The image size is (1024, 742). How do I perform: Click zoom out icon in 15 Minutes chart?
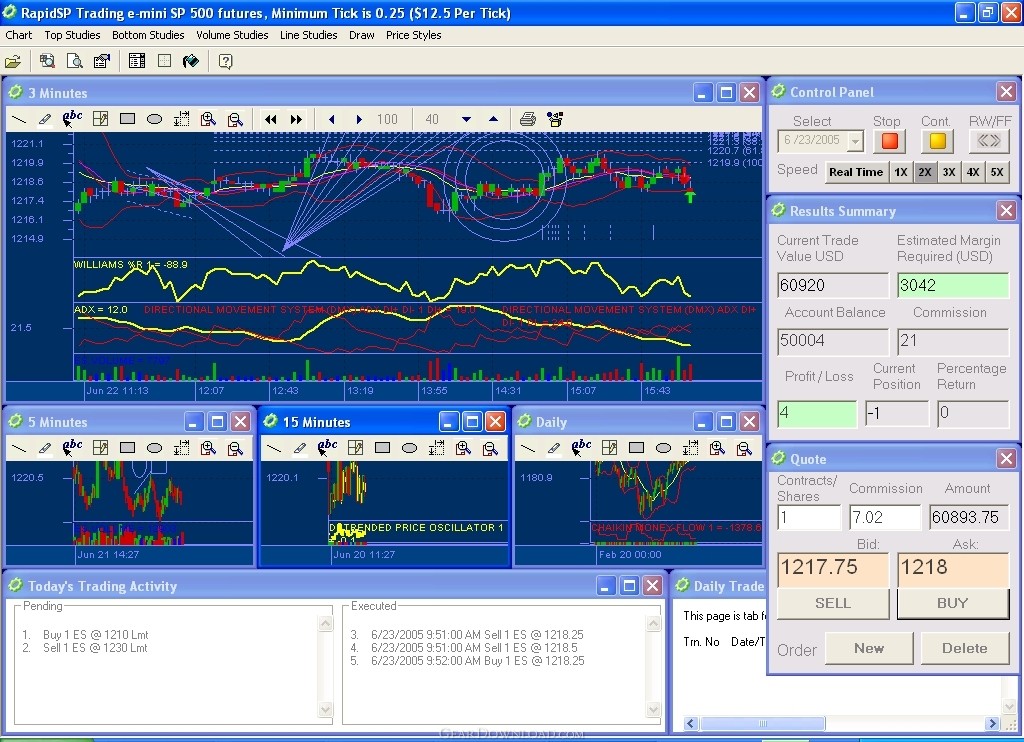(490, 448)
